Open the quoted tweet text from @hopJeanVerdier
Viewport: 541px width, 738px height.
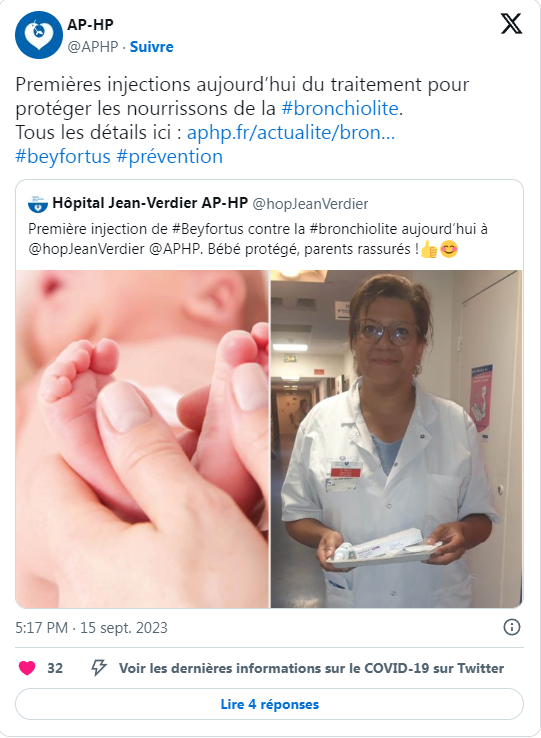point(258,239)
